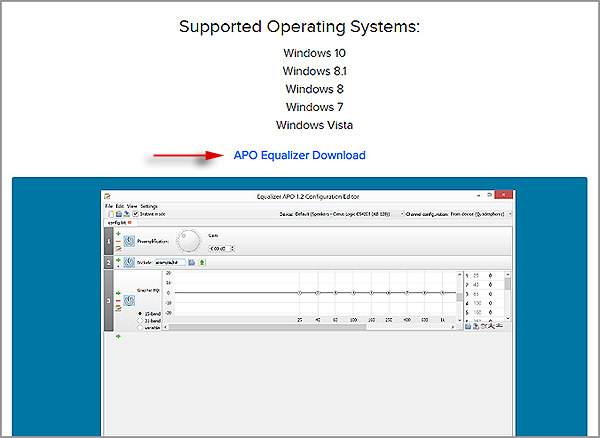
Task: Click the edit-text icon on Graphic EQ row
Action: point(118,308)
